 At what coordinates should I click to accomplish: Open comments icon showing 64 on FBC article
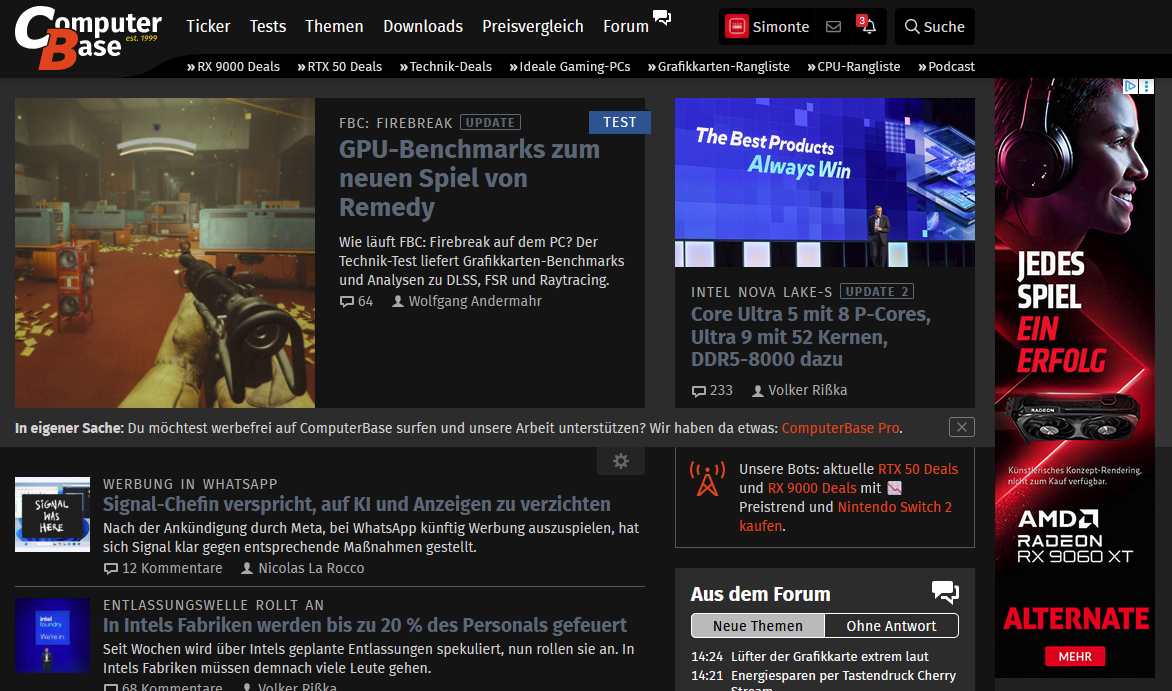pos(356,301)
